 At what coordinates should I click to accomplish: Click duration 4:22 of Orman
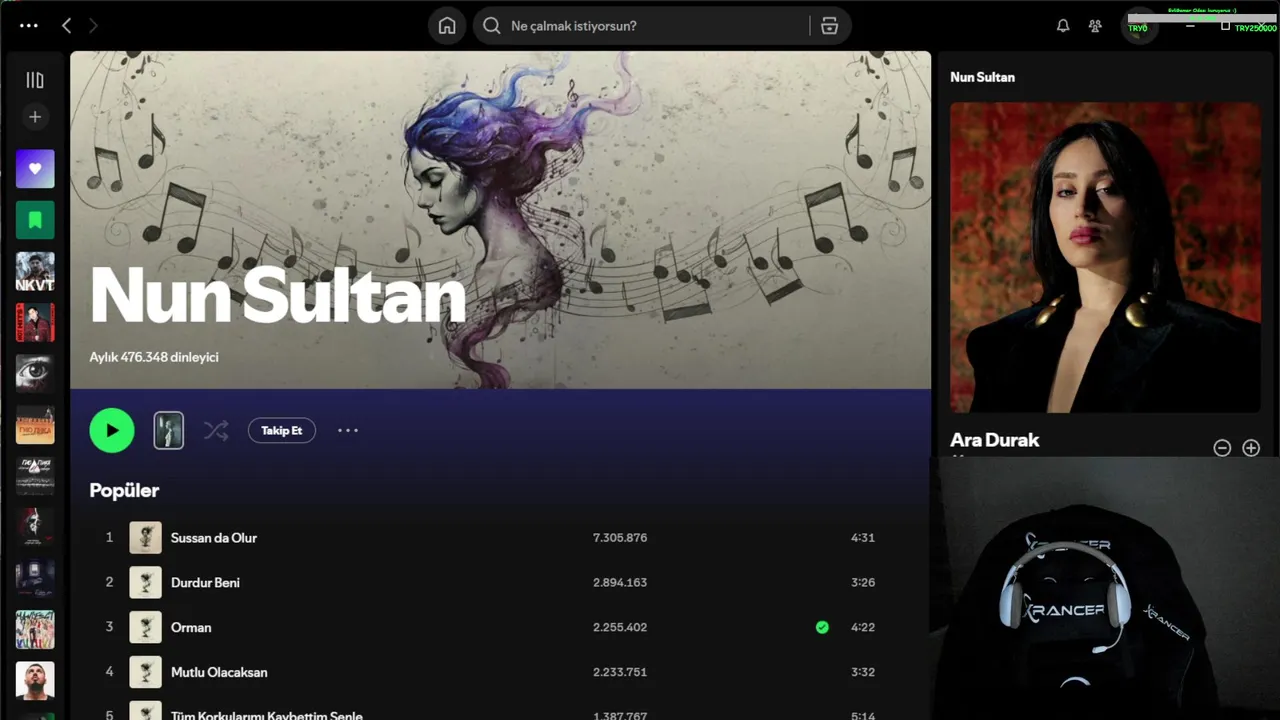tap(863, 628)
